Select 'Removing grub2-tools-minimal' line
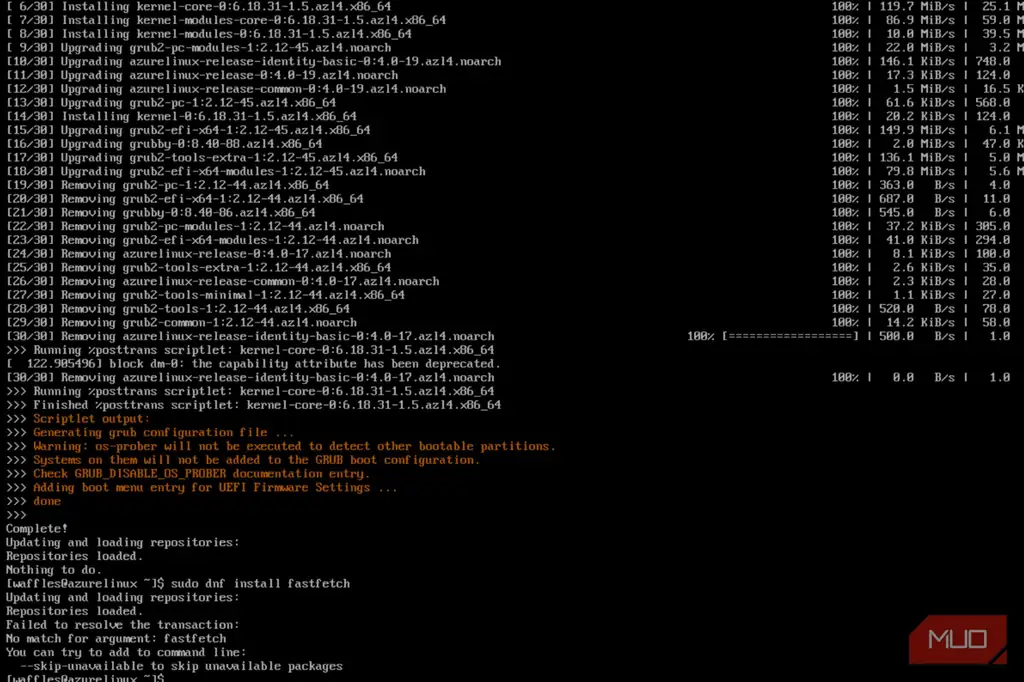Viewport: 1024px width, 682px height. 206,295
